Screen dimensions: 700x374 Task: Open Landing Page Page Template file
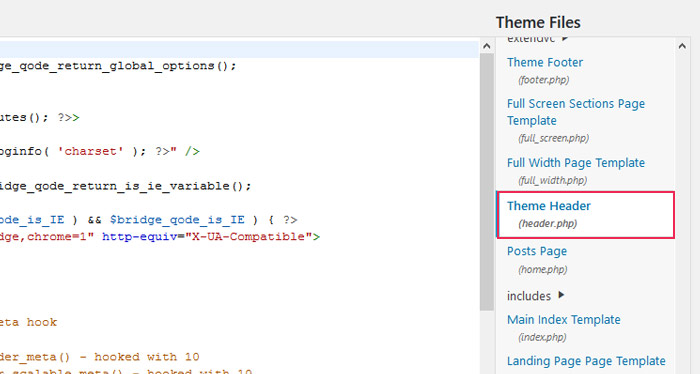coord(586,361)
